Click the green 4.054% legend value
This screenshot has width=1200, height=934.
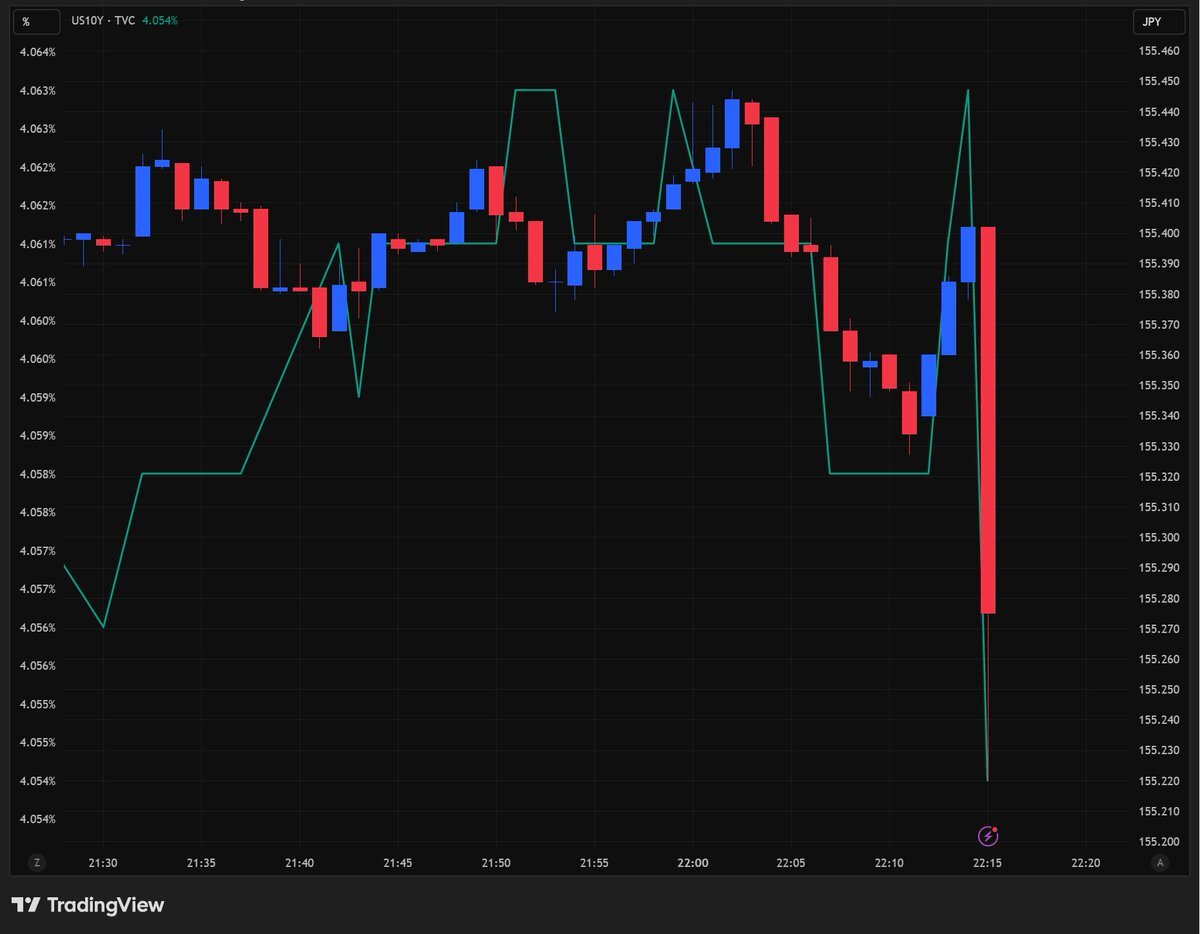(x=160, y=21)
